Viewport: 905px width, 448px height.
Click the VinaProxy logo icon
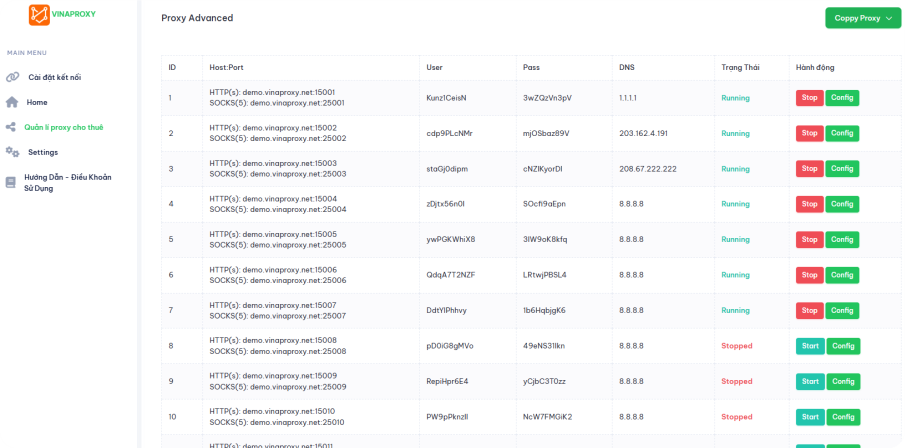(x=39, y=15)
